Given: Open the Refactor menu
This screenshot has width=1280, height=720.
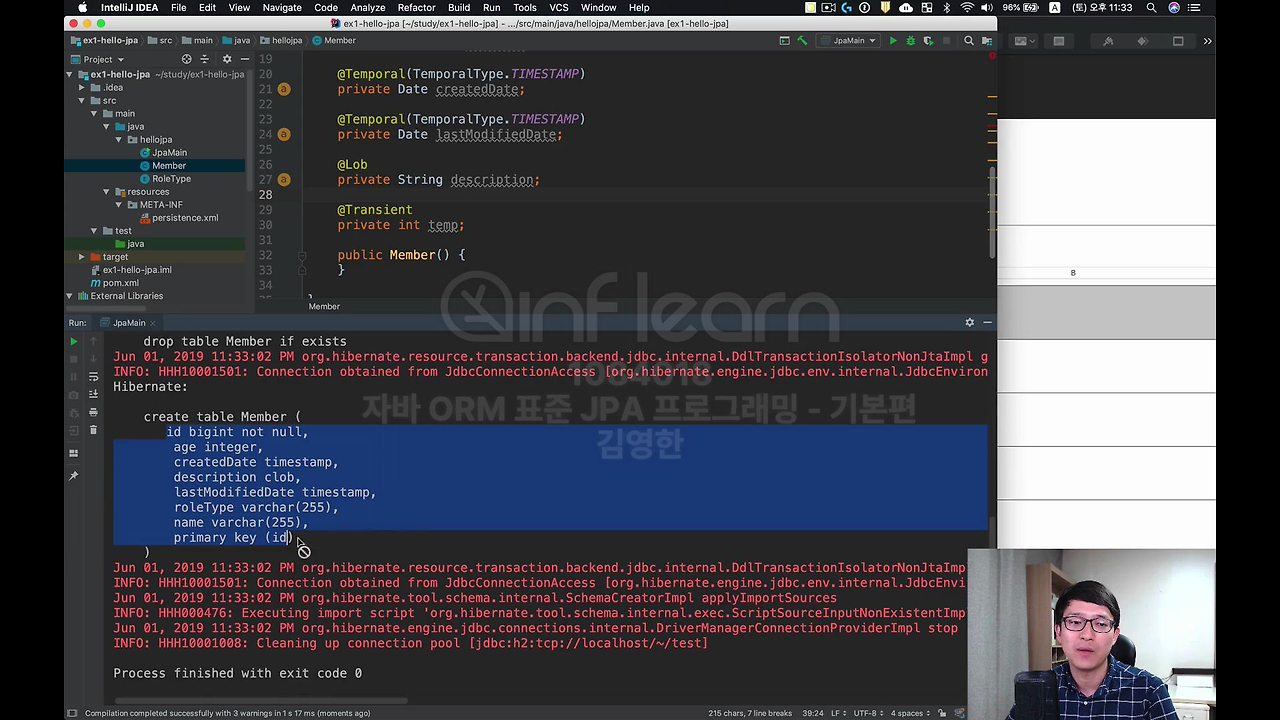Looking at the screenshot, I should [x=416, y=8].
